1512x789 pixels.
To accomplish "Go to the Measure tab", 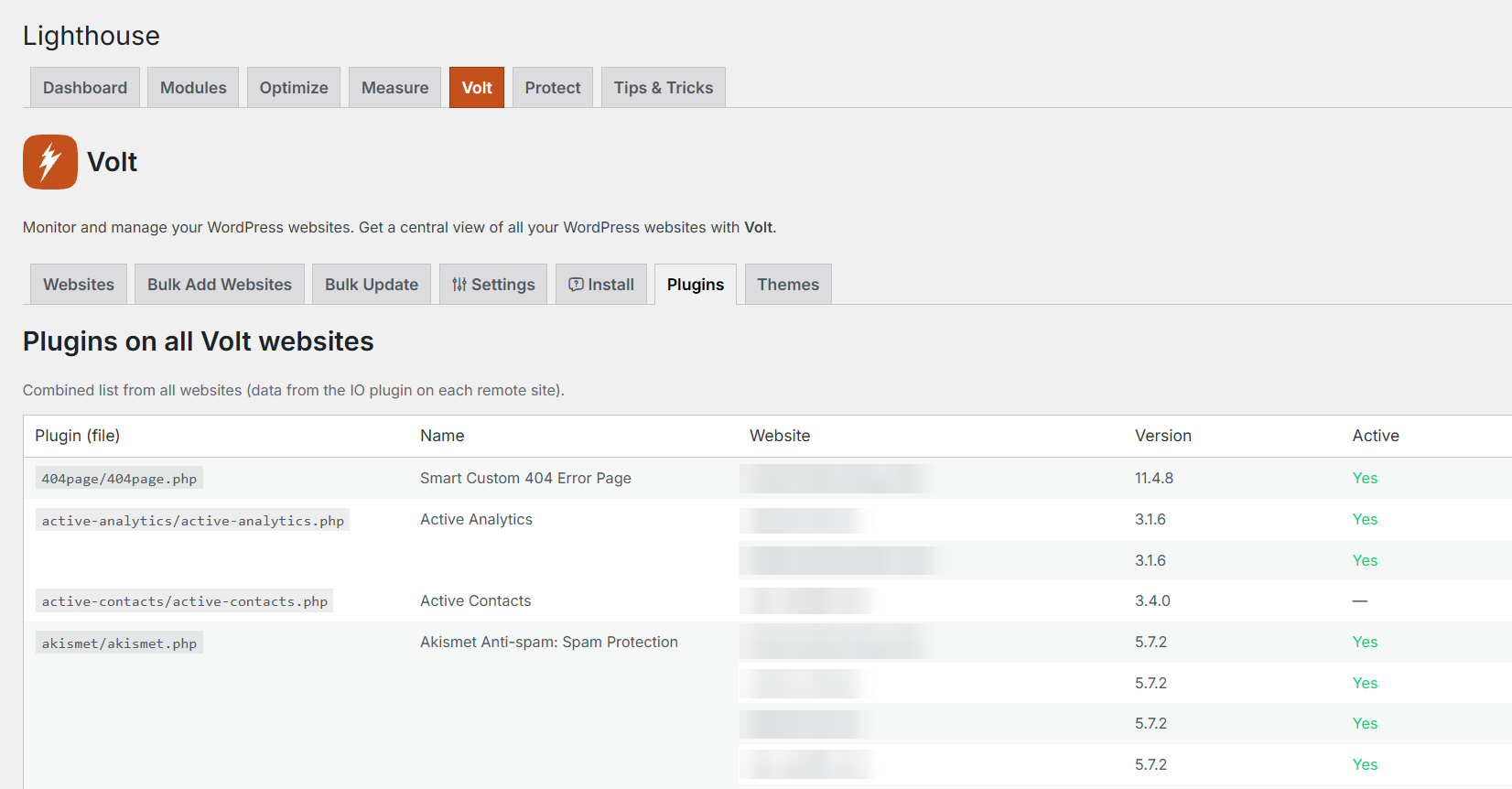I will click(395, 88).
